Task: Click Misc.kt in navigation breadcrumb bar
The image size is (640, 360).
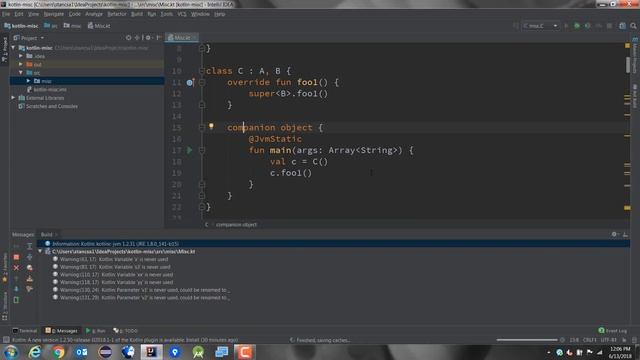Action: click(99, 26)
